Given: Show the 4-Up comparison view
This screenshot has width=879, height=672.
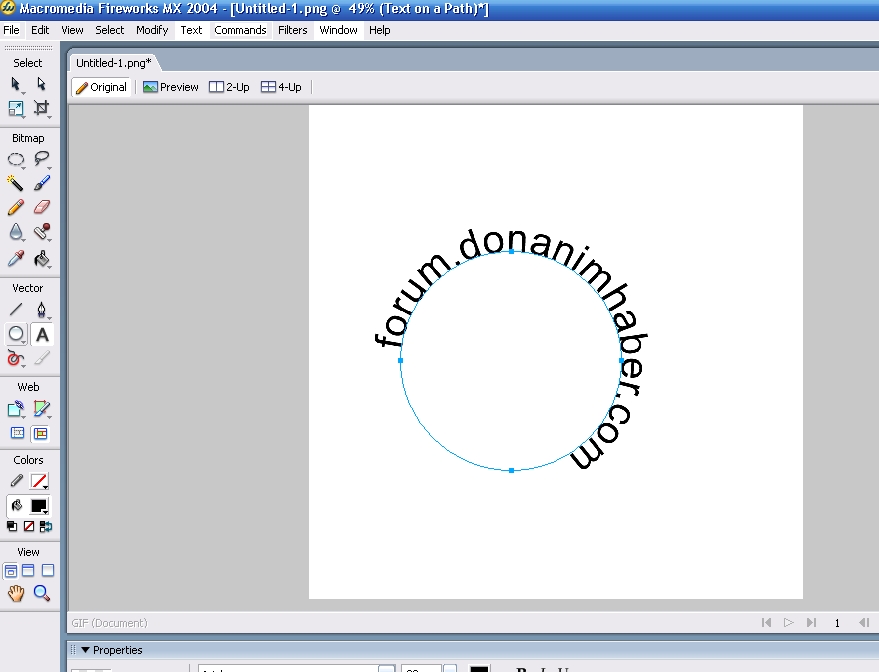Looking at the screenshot, I should 281,87.
